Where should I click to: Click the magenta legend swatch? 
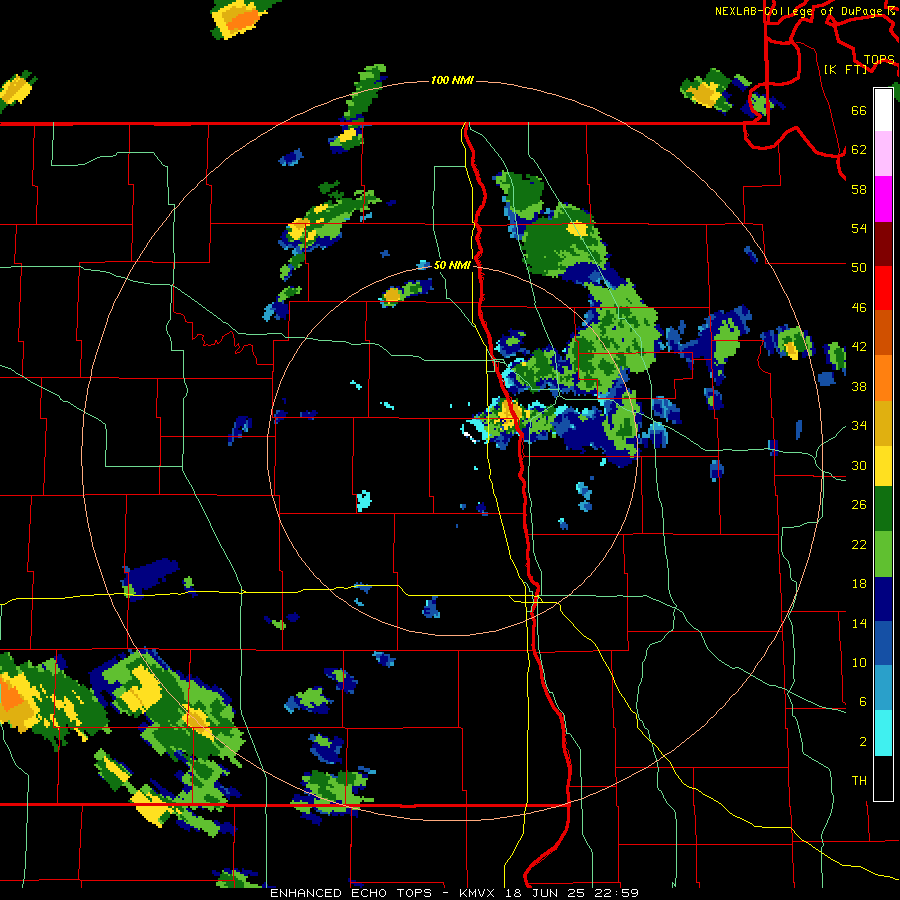pos(883,199)
